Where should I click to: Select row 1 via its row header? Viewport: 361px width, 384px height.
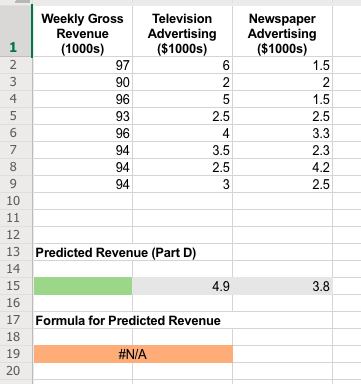pos(16,31)
